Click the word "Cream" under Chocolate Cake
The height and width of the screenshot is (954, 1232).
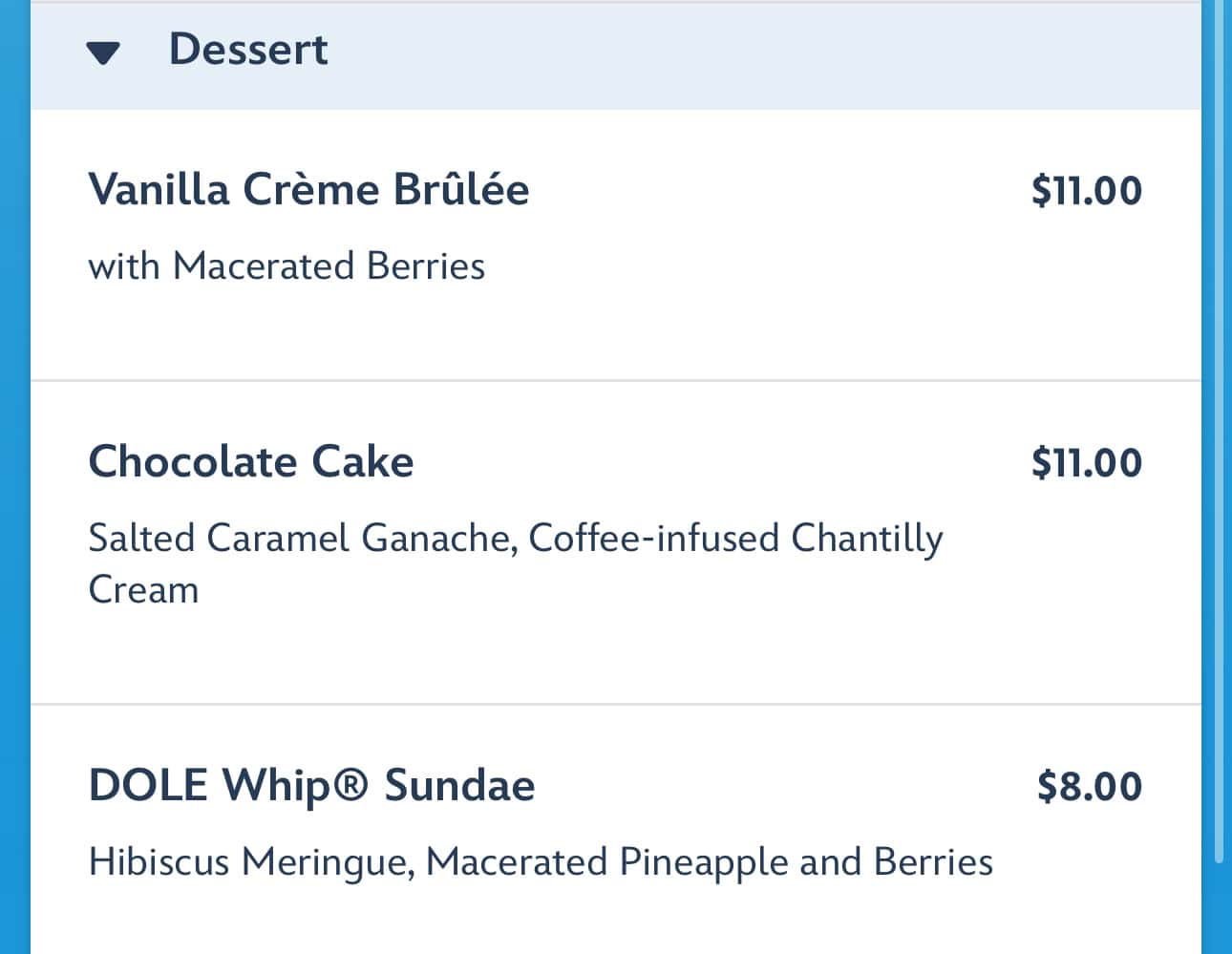[143, 590]
